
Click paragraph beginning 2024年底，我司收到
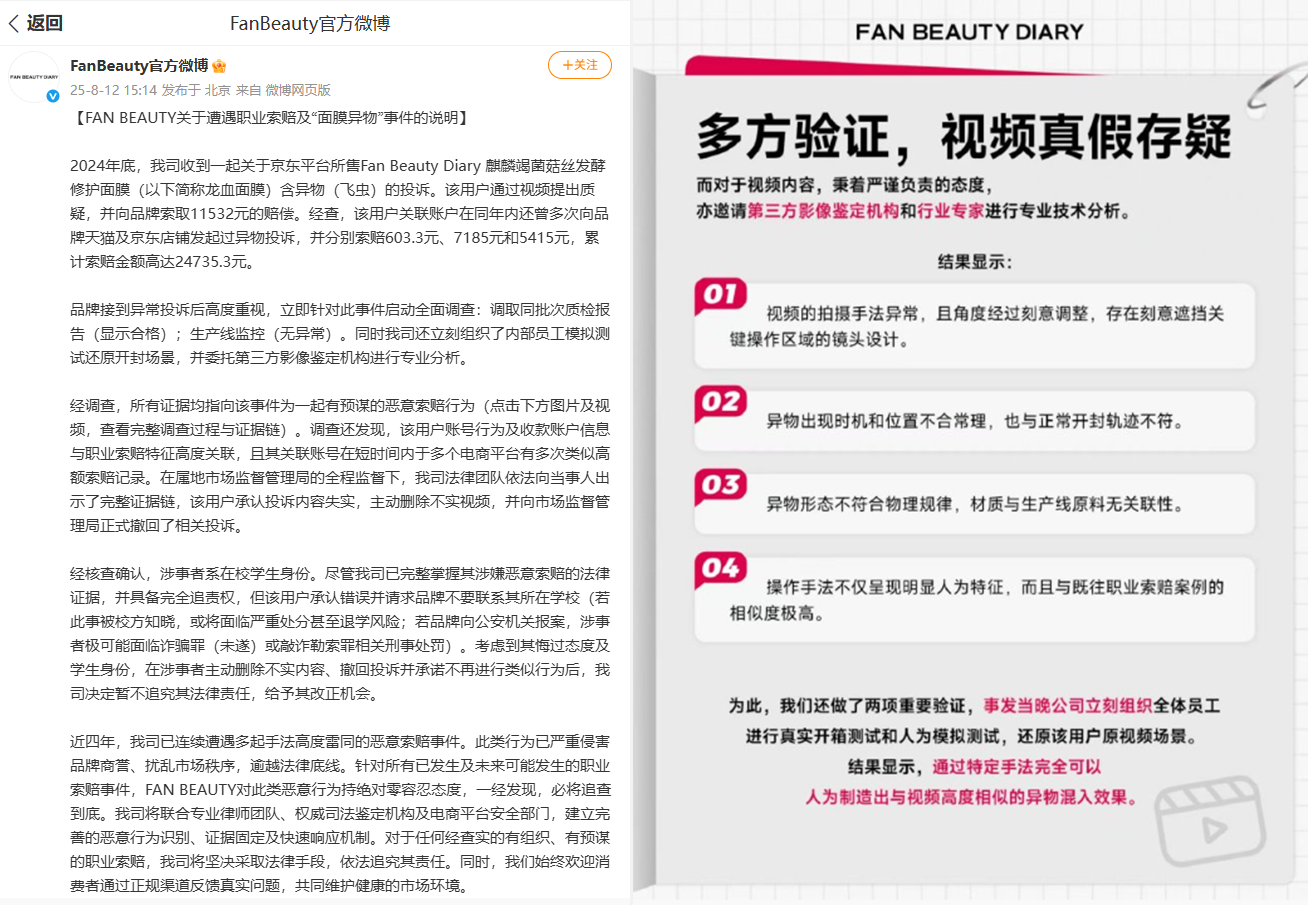tap(339, 213)
